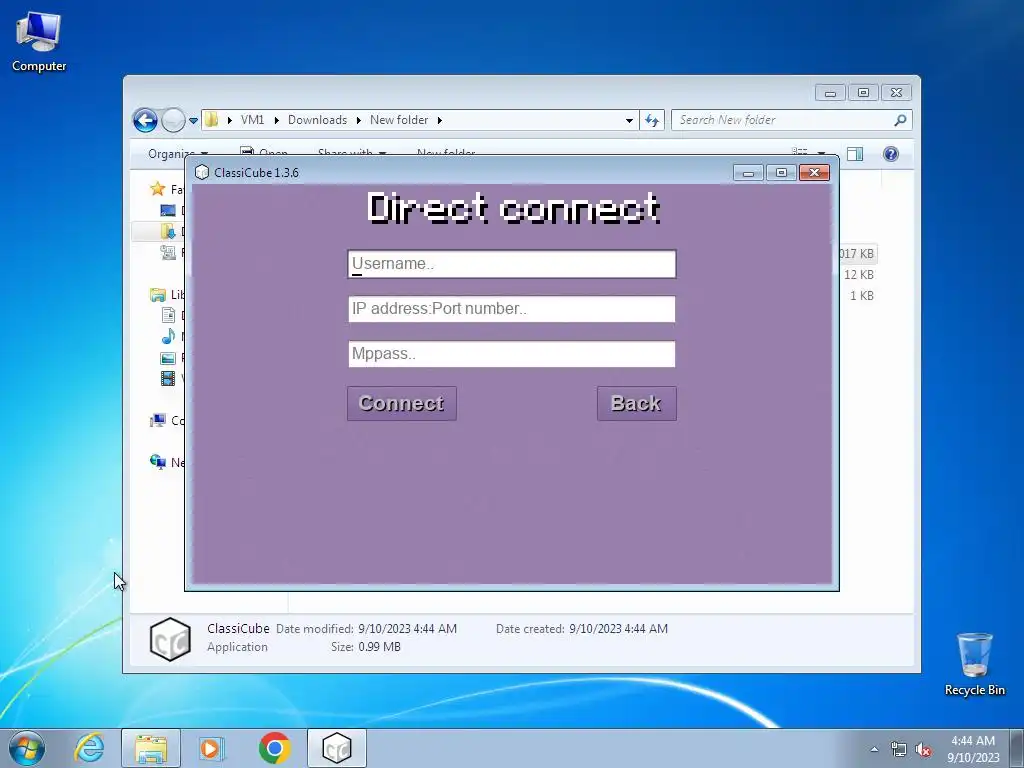Click the Size value 0.99 MB
The height and width of the screenshot is (768, 1024).
(x=379, y=647)
